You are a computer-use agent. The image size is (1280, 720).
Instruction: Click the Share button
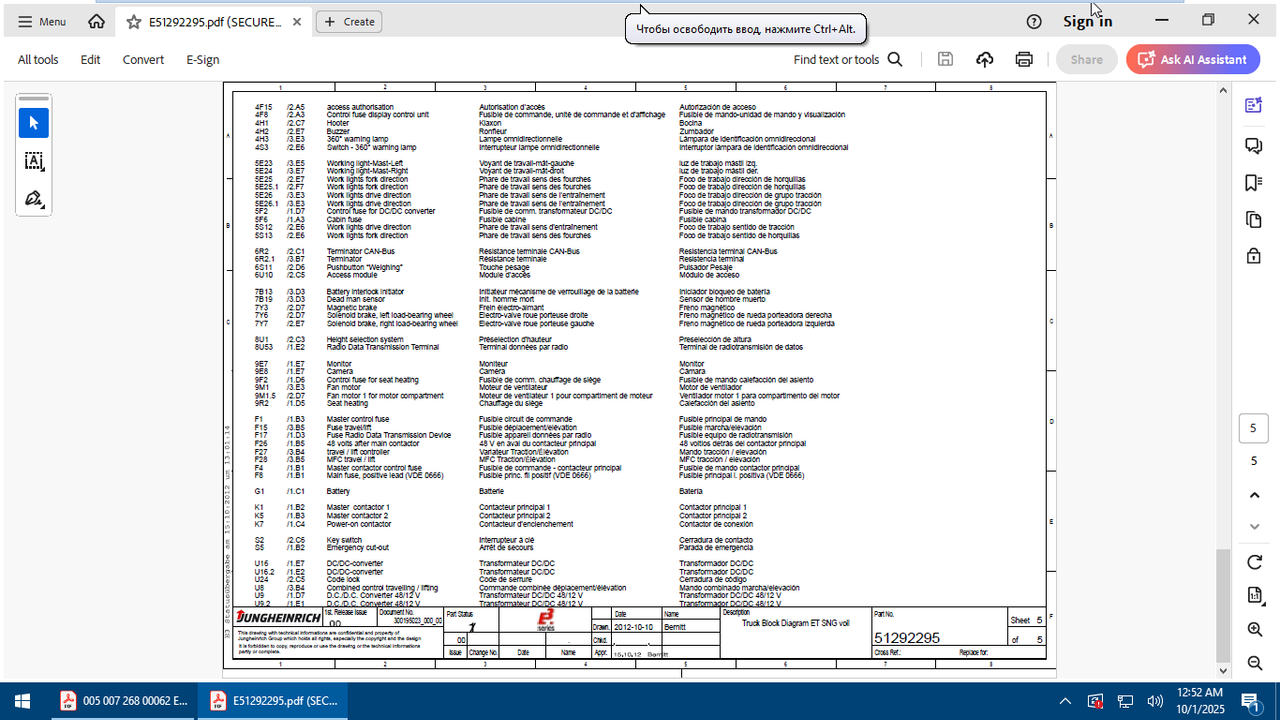[1087, 60]
